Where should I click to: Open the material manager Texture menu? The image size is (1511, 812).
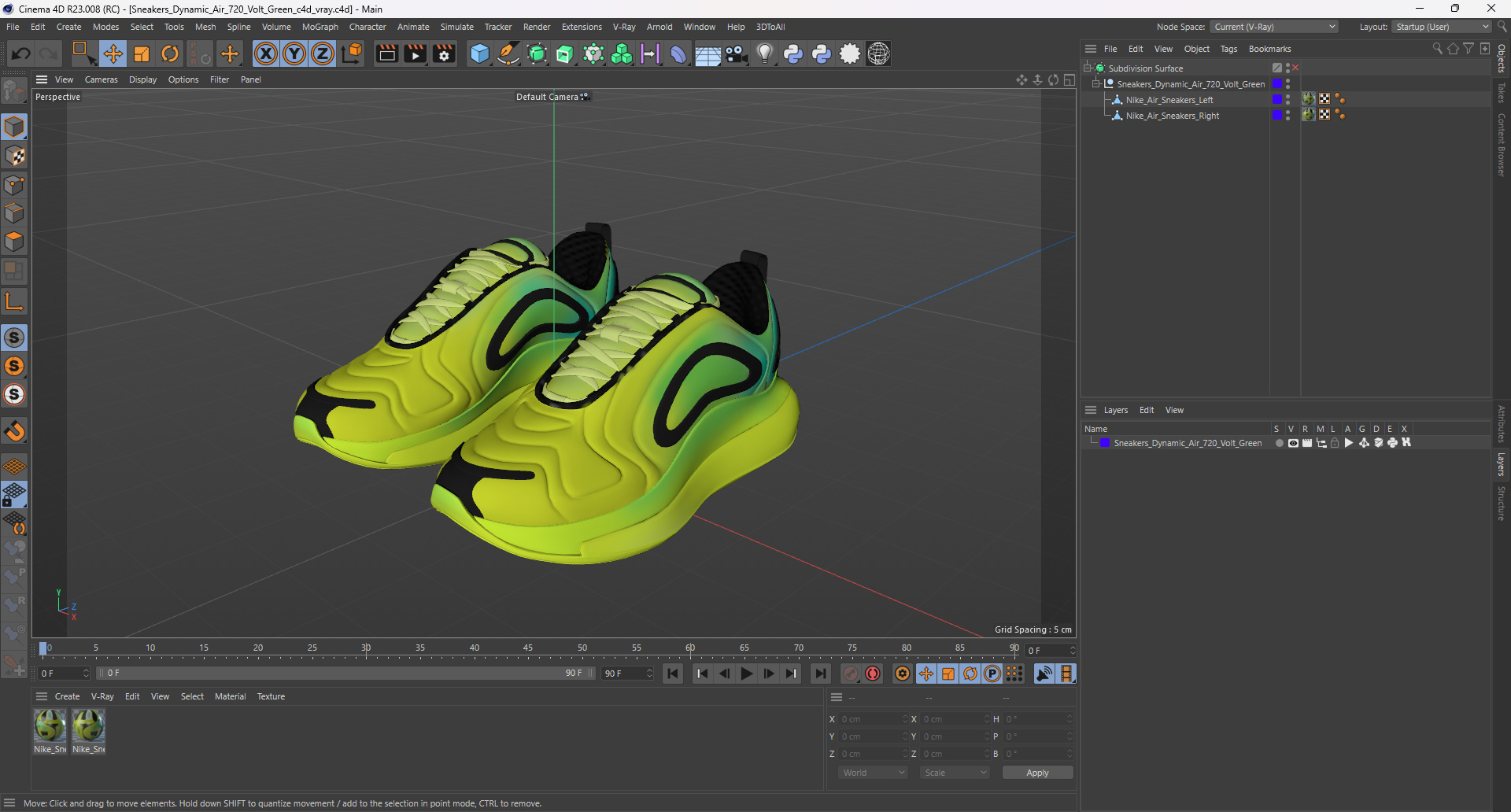click(x=271, y=696)
